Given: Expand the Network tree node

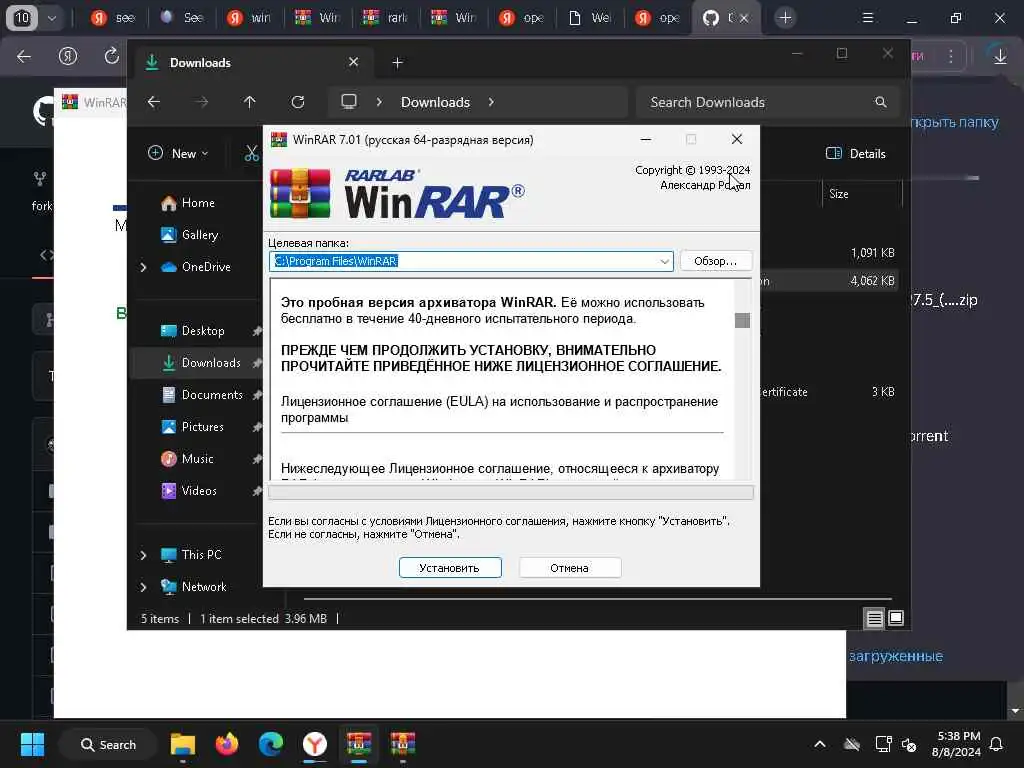Looking at the screenshot, I should [143, 586].
